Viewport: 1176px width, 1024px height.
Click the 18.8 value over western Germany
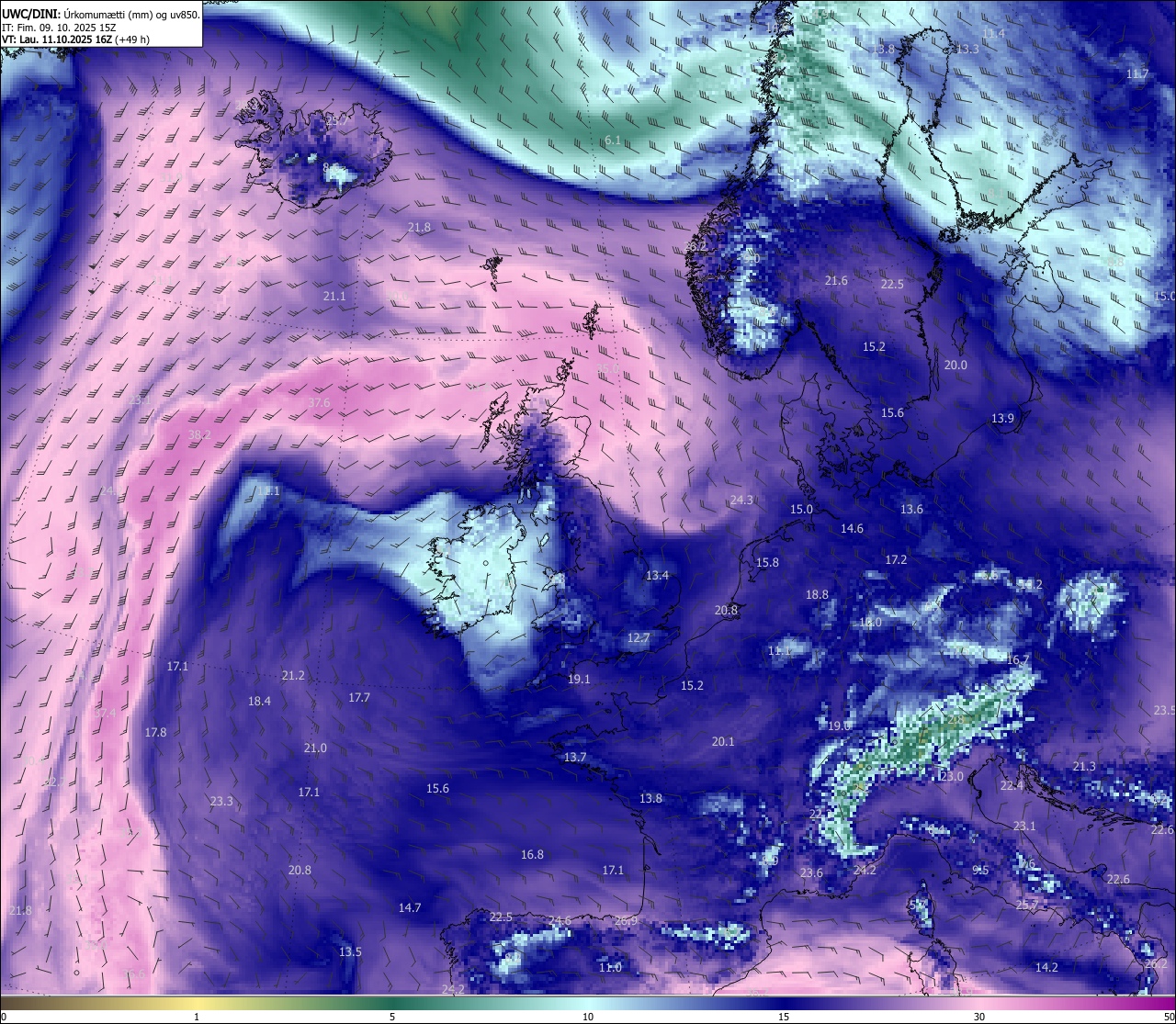(x=817, y=594)
